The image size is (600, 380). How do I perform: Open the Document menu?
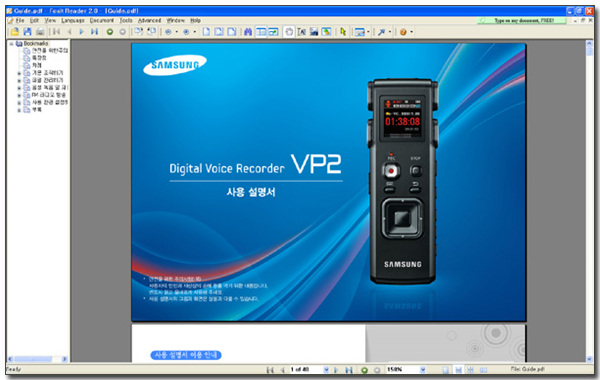(102, 20)
